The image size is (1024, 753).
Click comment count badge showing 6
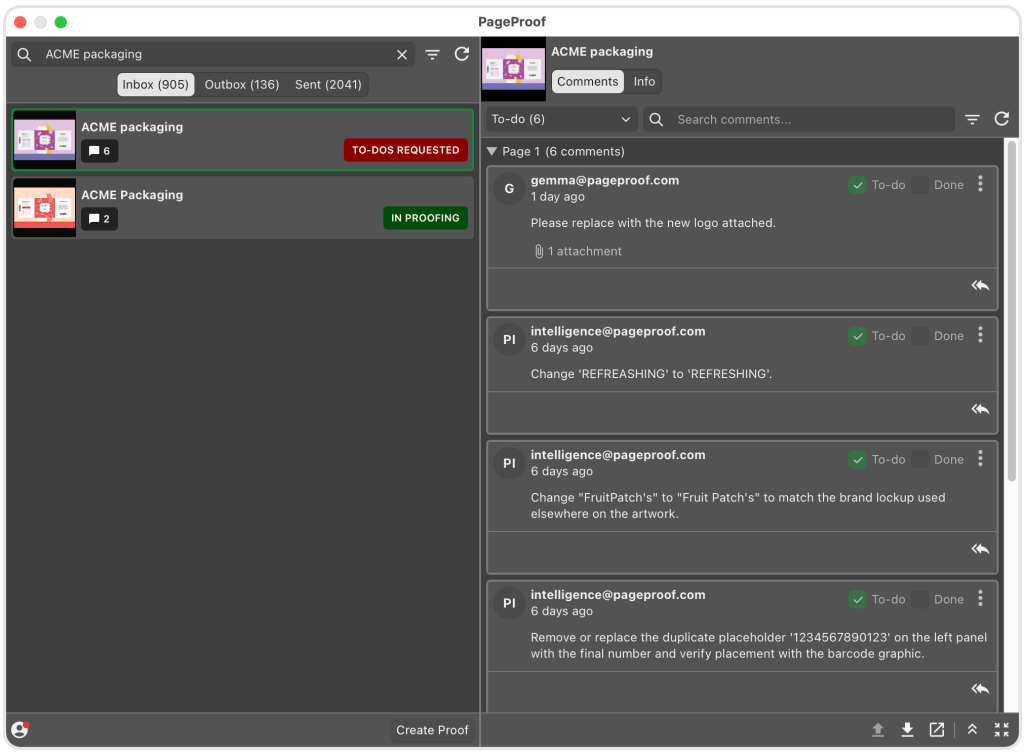click(99, 151)
